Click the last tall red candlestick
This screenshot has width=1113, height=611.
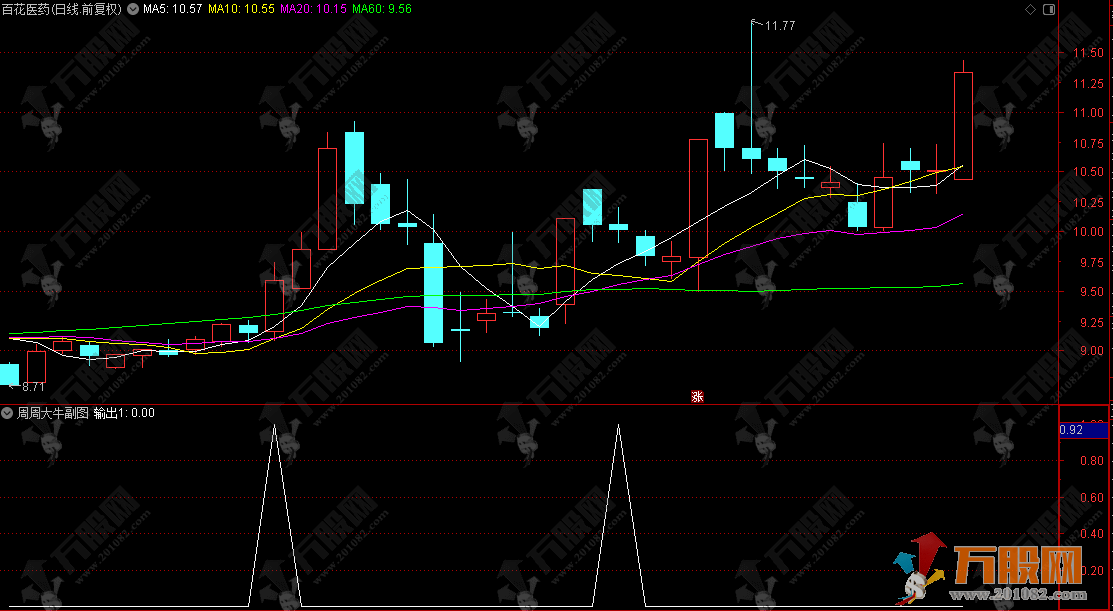963,125
